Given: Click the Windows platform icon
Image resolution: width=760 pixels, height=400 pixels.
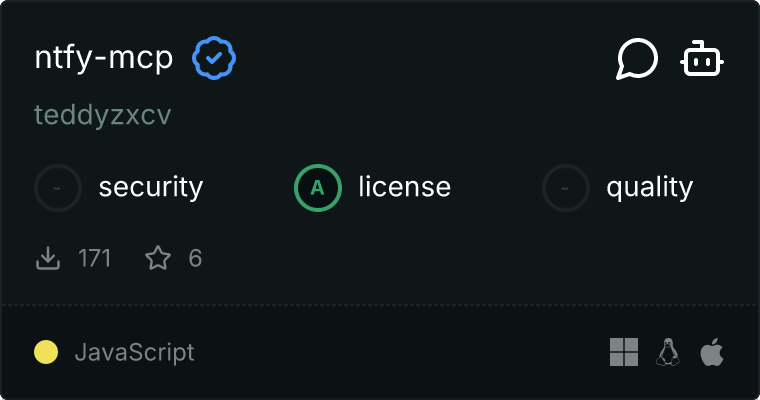Looking at the screenshot, I should 624,352.
